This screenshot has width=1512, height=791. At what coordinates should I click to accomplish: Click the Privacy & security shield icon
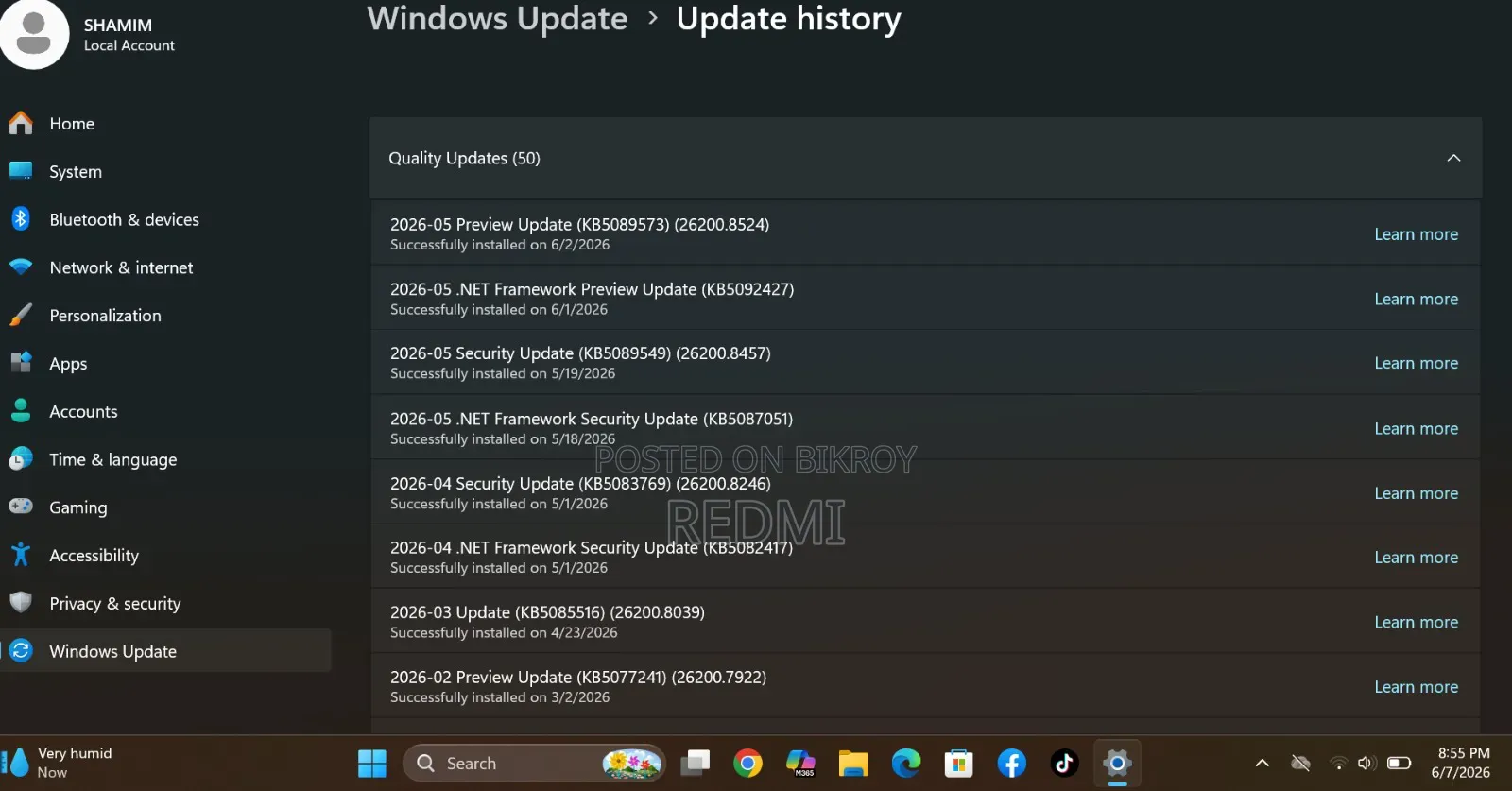click(x=21, y=603)
